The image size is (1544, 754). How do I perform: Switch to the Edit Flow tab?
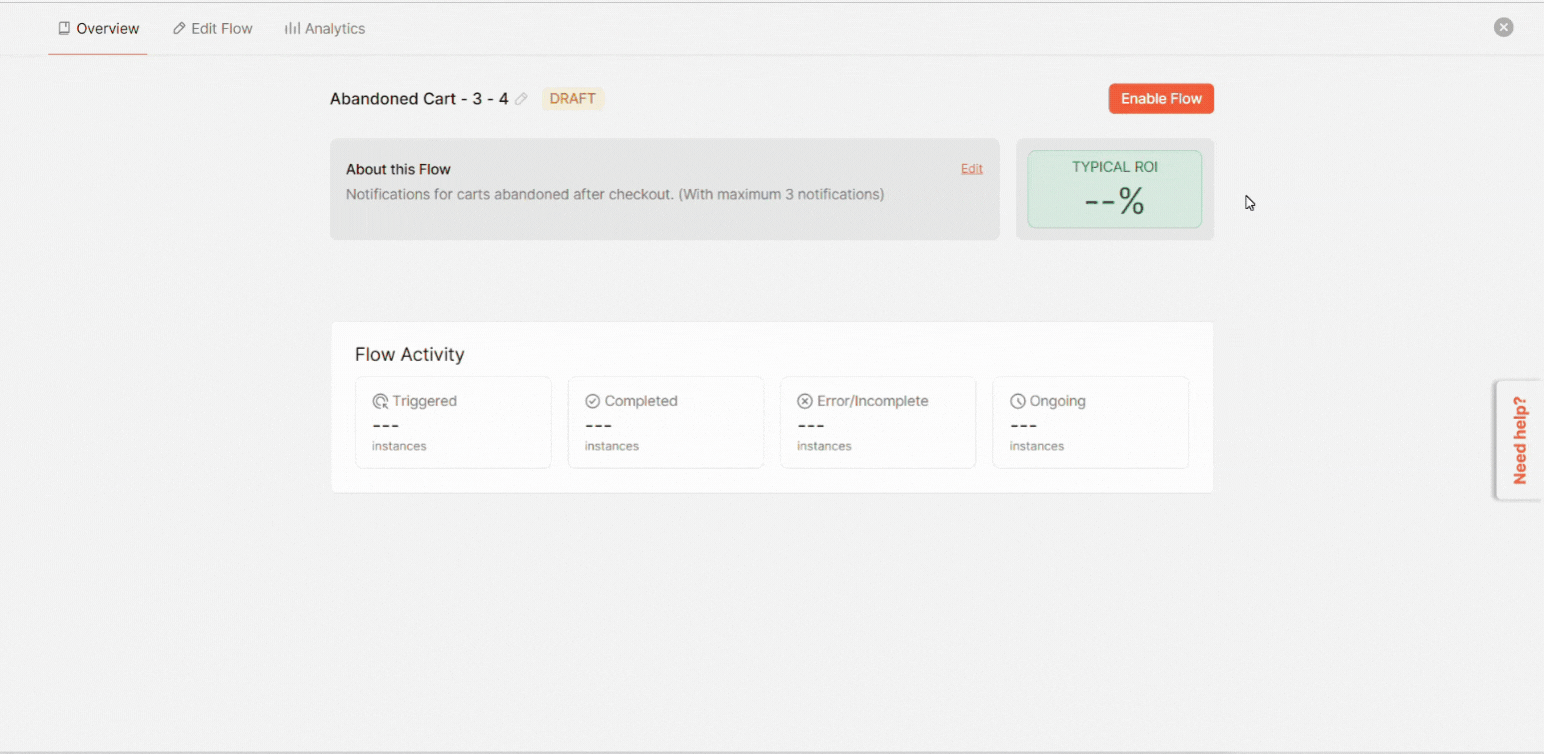tap(212, 29)
